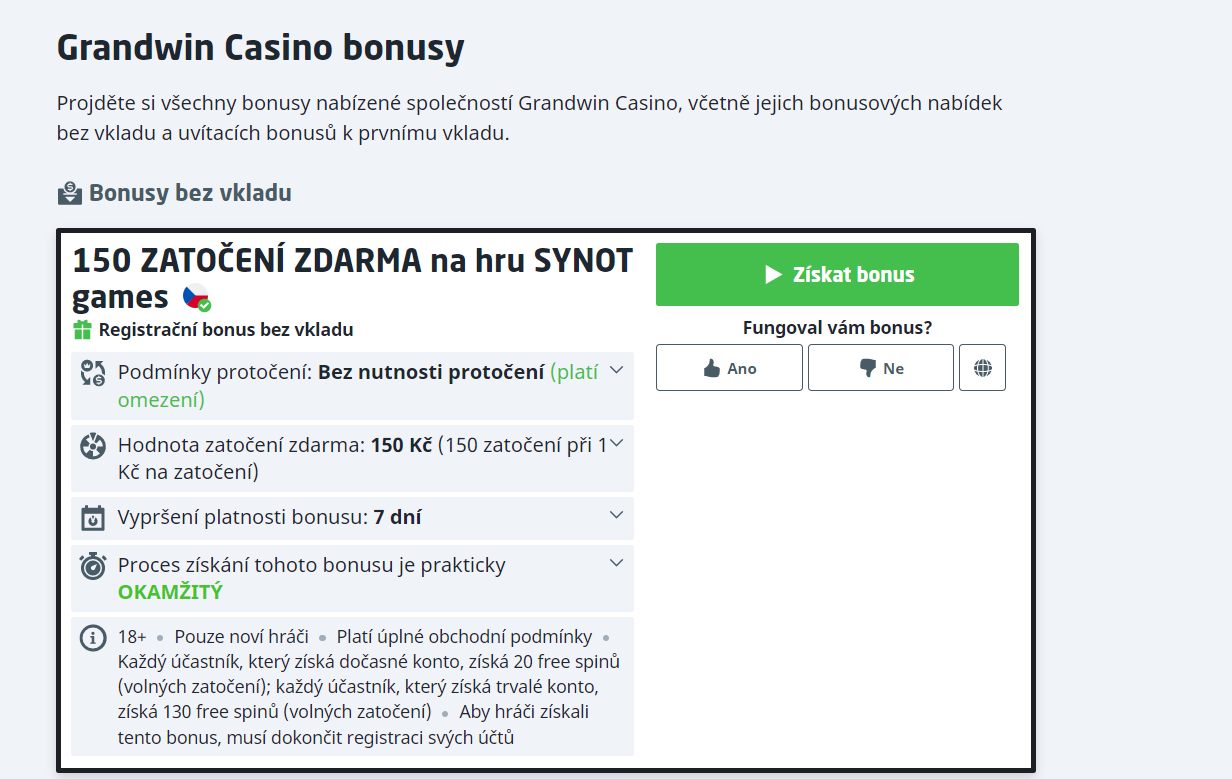Expand the Vypršení platnosti bonusu chevron
The width and height of the screenshot is (1232, 779).
(x=617, y=515)
